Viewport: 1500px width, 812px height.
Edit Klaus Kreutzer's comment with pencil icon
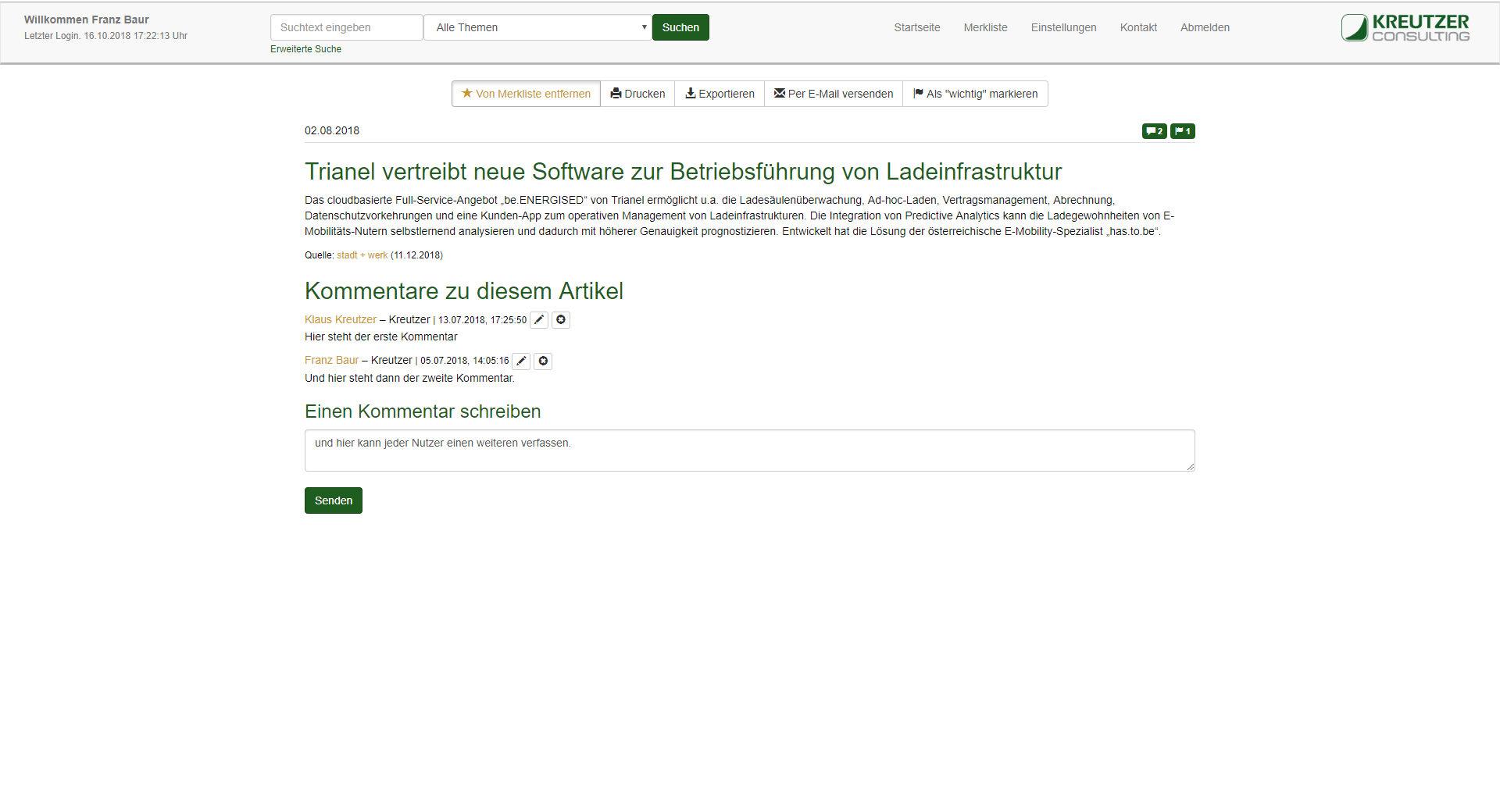click(x=539, y=320)
